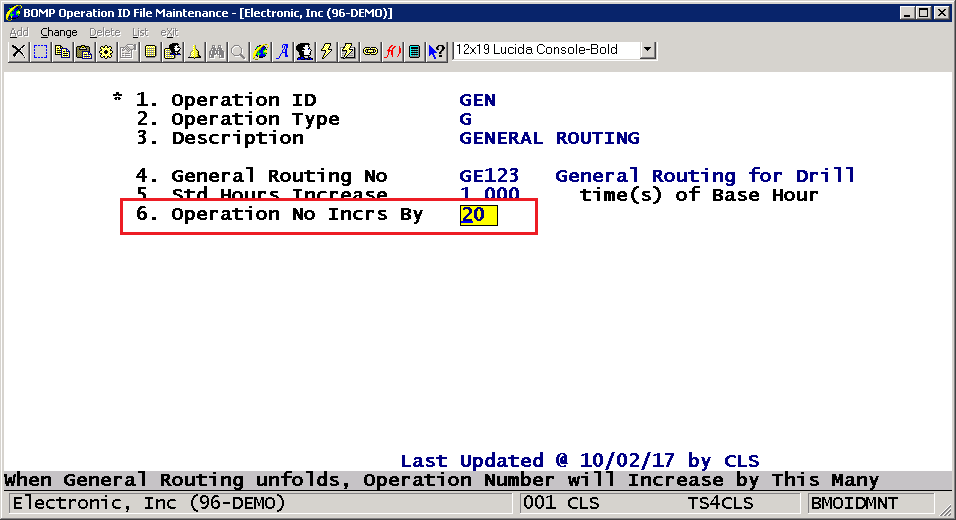Screen dimensions: 956x520
Task: Open the calculator icon
Action: click(414, 52)
